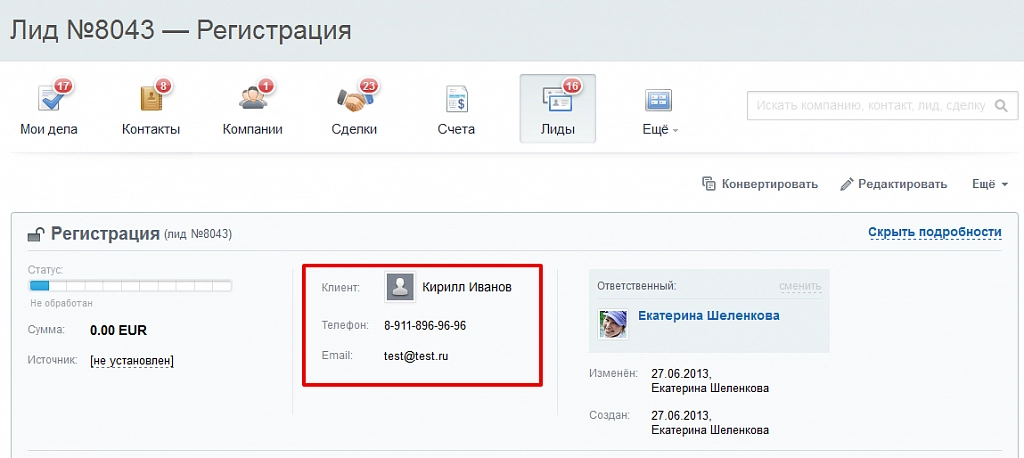This screenshot has width=1024, height=458.
Task: Expand the Ещё actions dropdown at right
Action: coord(989,184)
